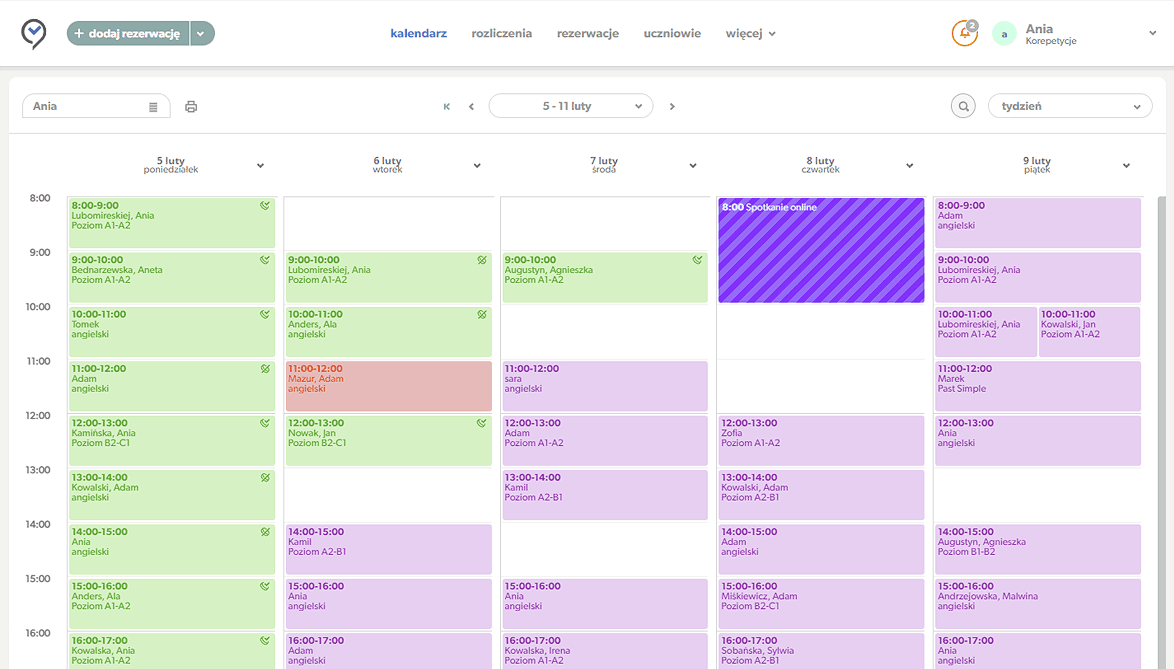
Task: Toggle the status icon on Wednesday 9:00-10:00 lesson
Action: [697, 260]
